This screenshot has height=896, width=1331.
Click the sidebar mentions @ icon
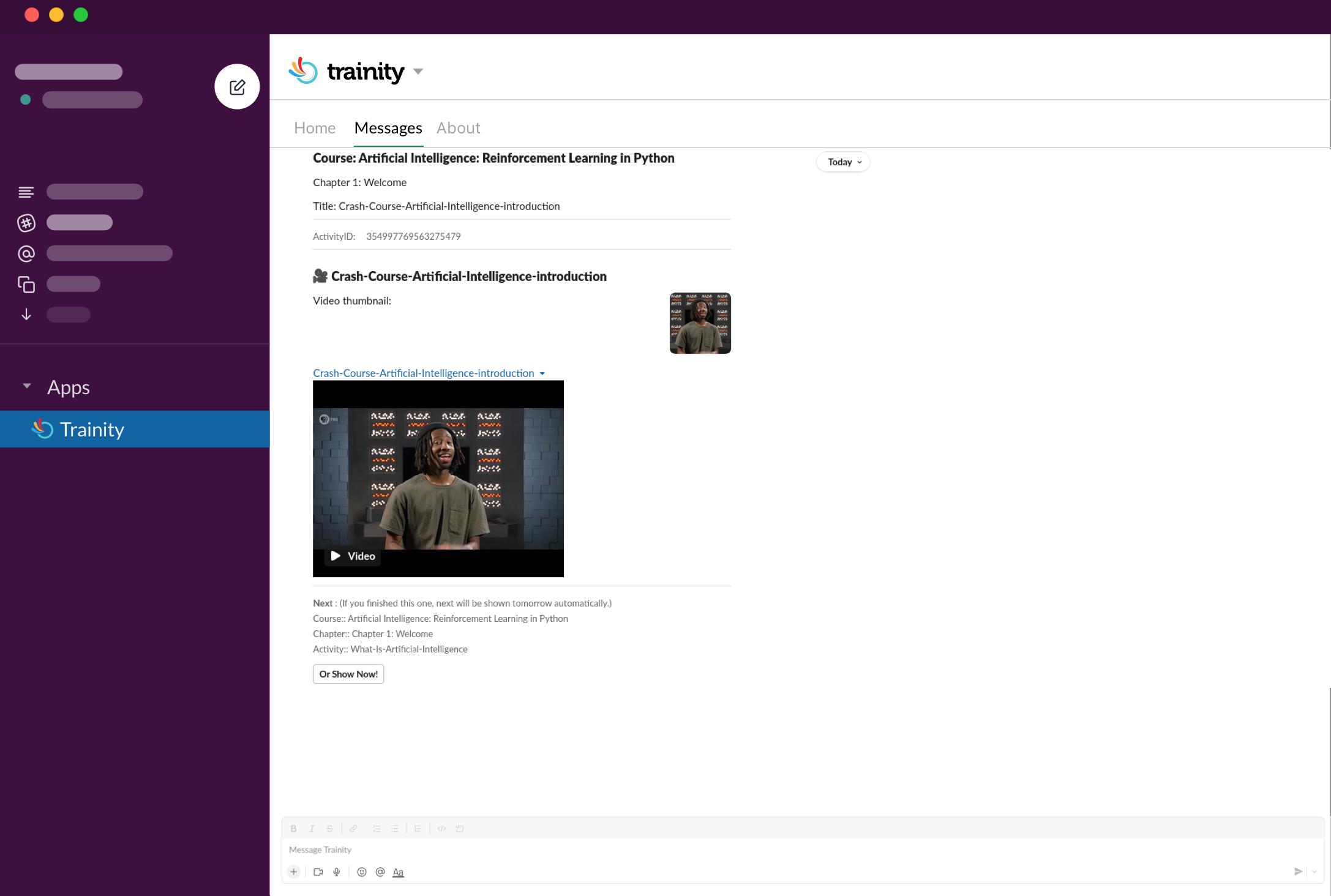(26, 253)
